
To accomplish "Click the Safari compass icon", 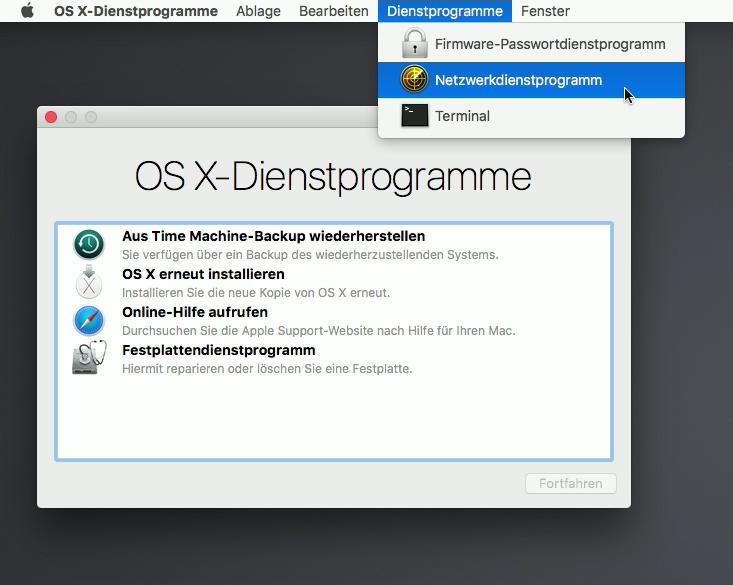I will tap(89, 321).
